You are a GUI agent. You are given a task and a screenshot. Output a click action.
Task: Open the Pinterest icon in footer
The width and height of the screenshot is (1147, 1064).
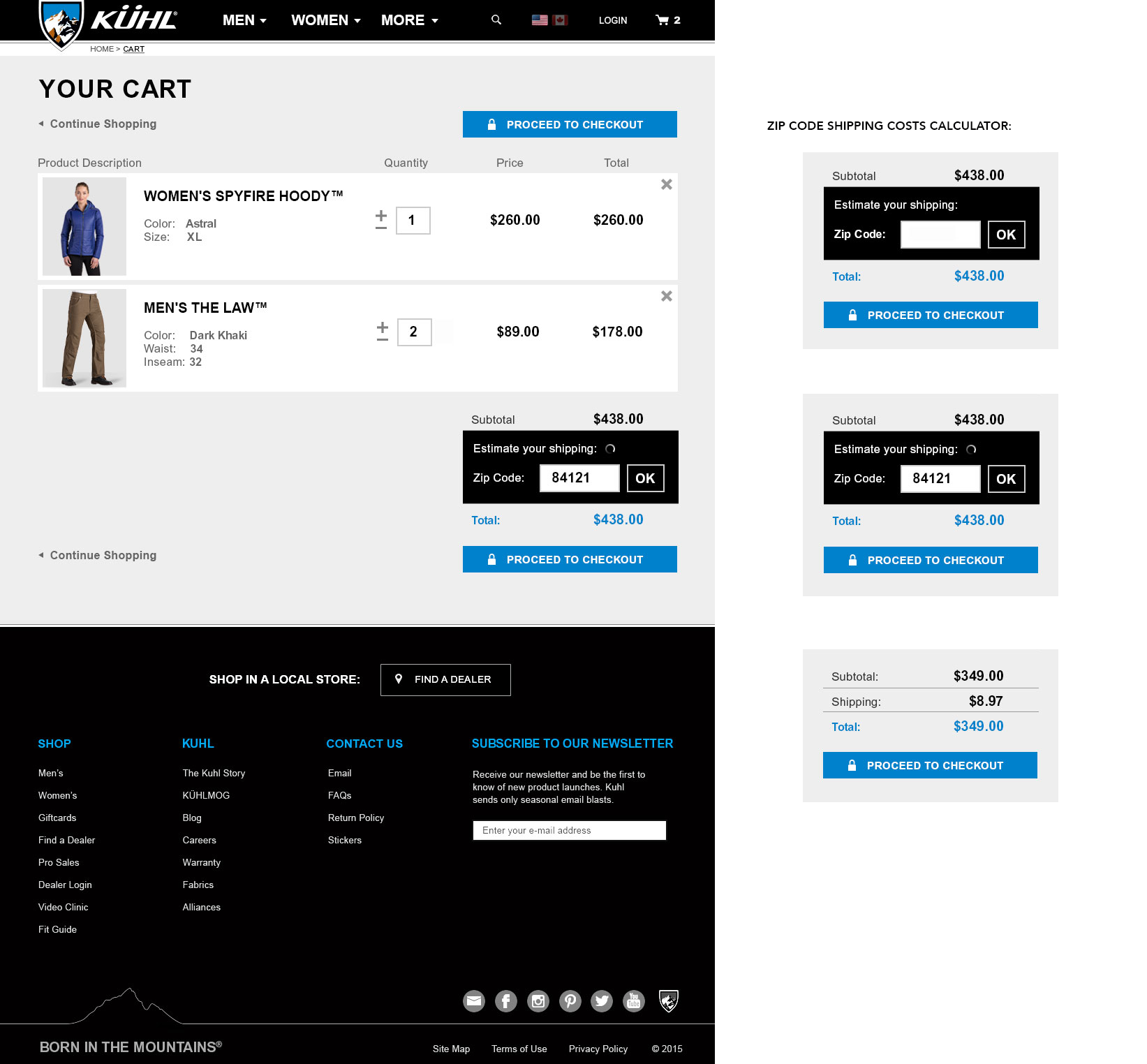[x=570, y=1001]
